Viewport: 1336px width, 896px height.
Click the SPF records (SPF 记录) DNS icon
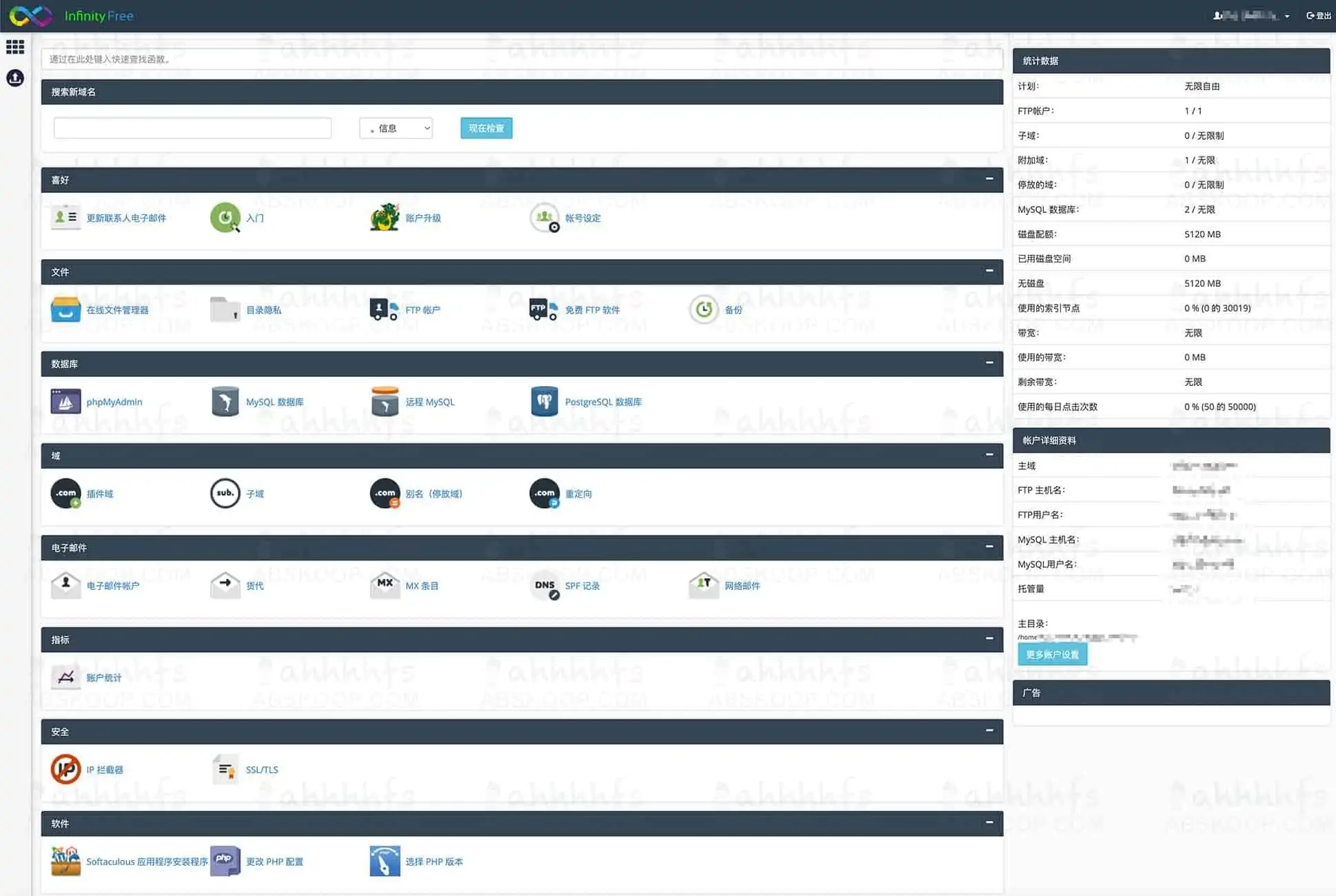coord(544,586)
